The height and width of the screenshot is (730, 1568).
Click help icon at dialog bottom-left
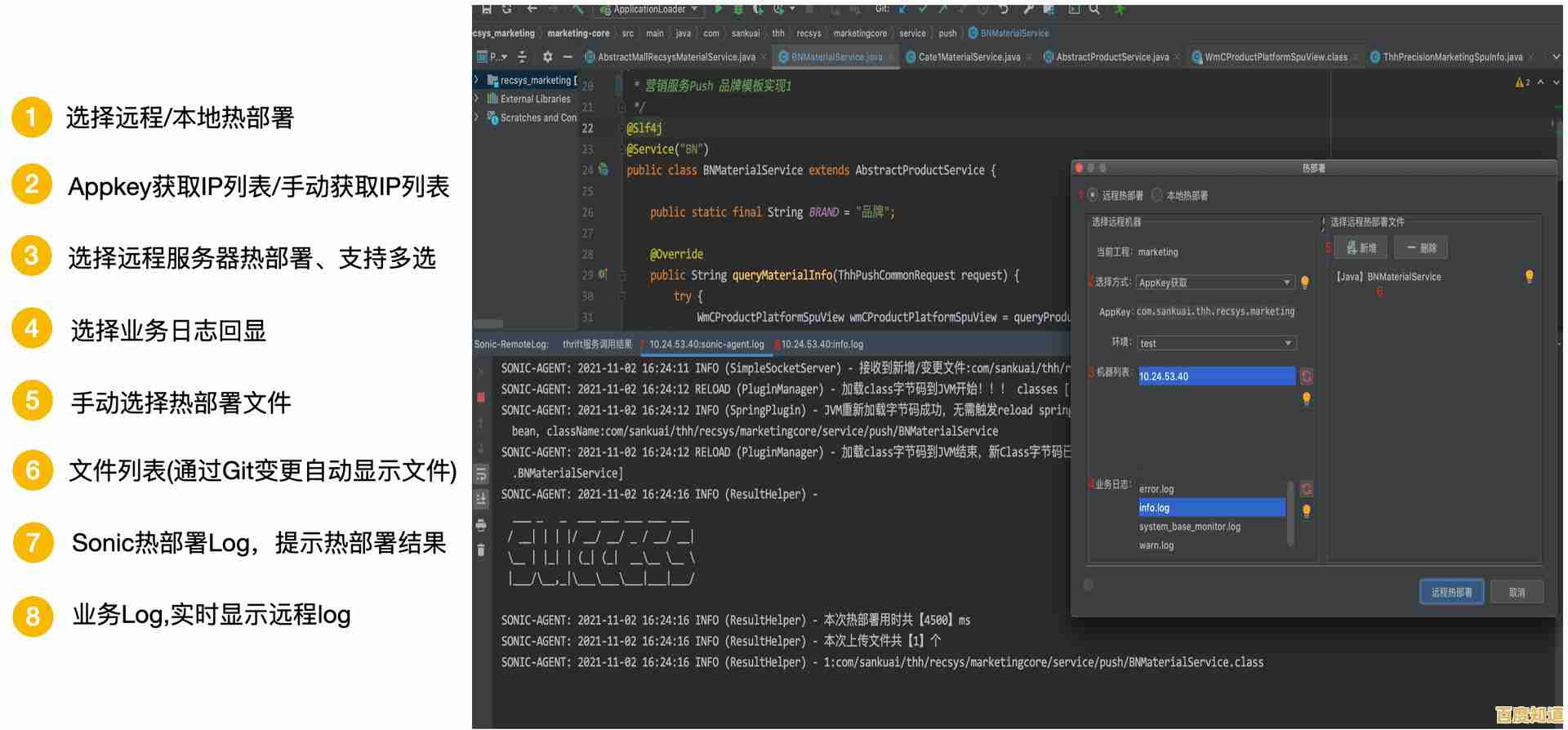point(1088,585)
